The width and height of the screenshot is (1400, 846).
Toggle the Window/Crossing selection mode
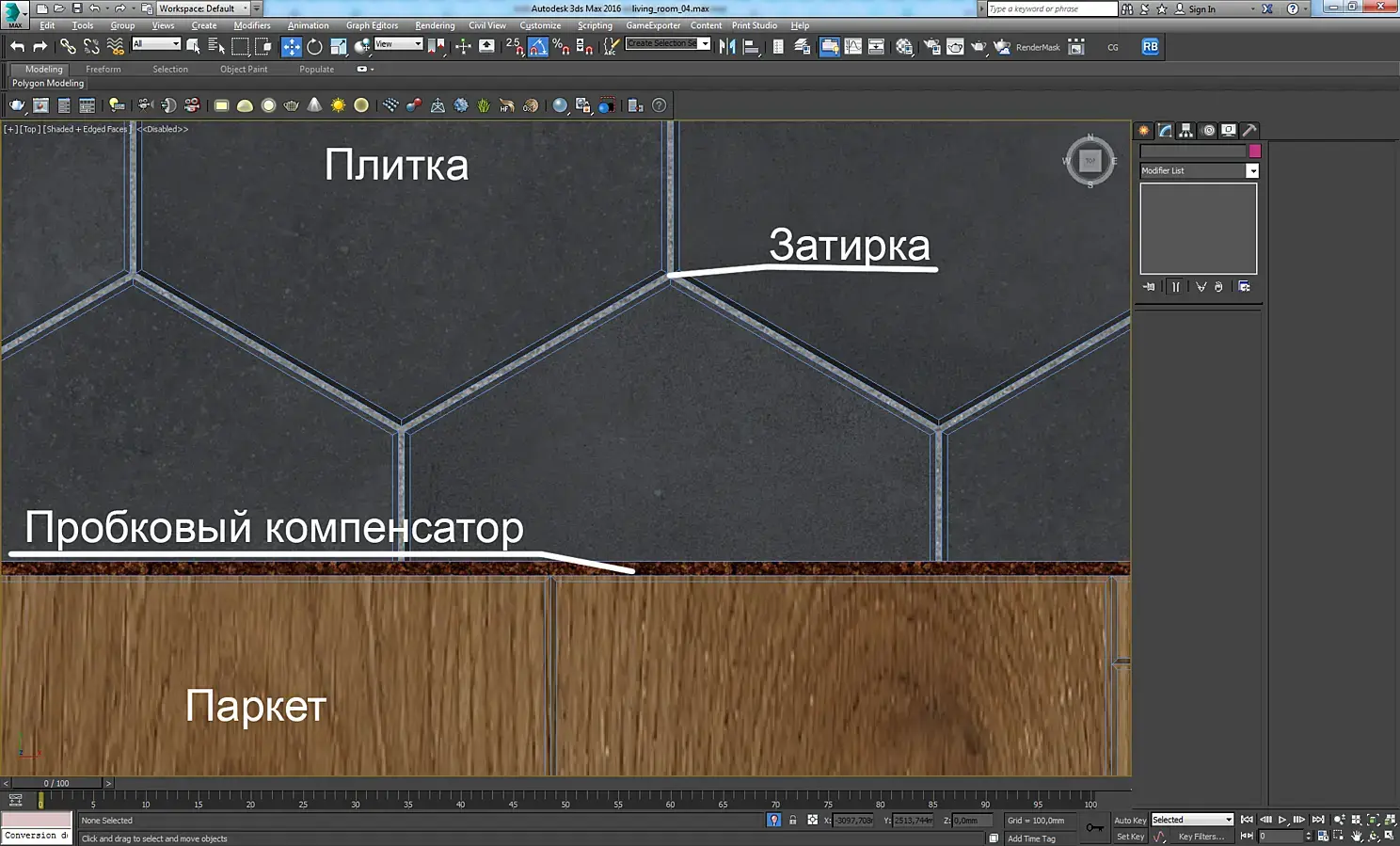point(263,46)
